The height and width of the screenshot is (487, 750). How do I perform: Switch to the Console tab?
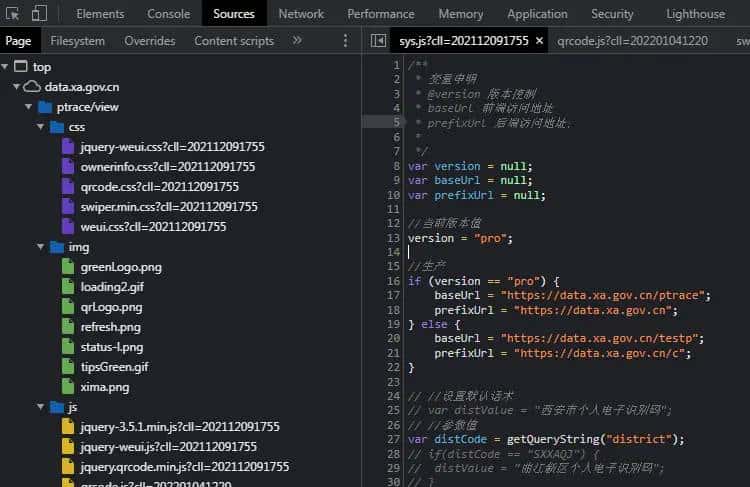click(168, 14)
